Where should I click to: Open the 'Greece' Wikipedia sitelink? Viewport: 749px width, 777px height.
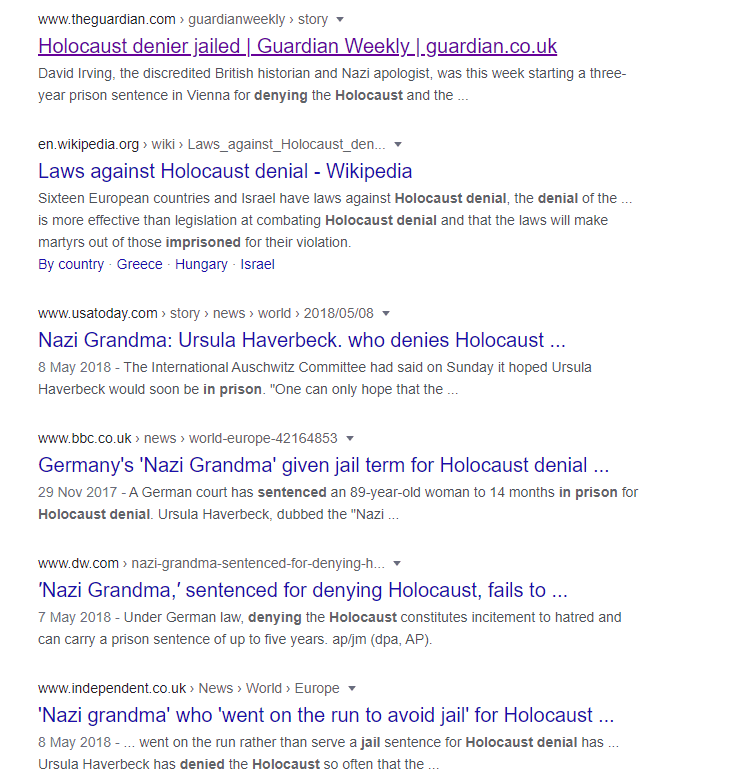tap(139, 264)
